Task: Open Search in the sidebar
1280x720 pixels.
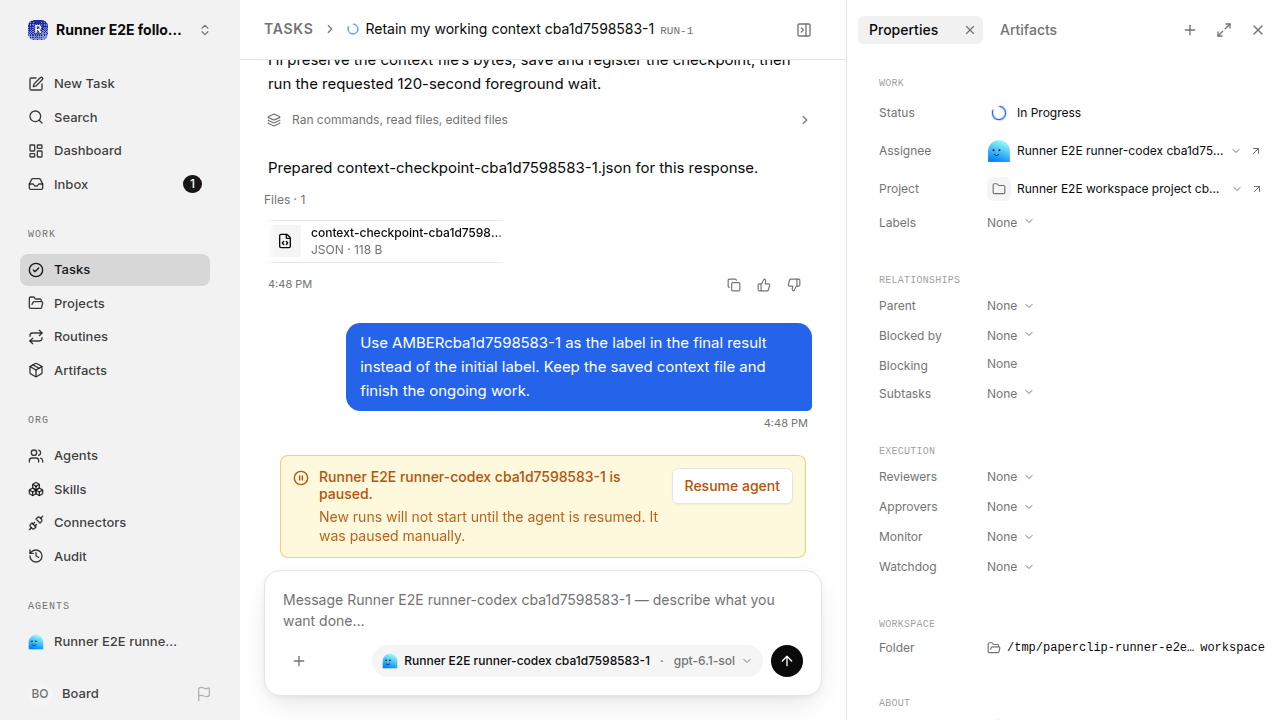Action: [115, 117]
